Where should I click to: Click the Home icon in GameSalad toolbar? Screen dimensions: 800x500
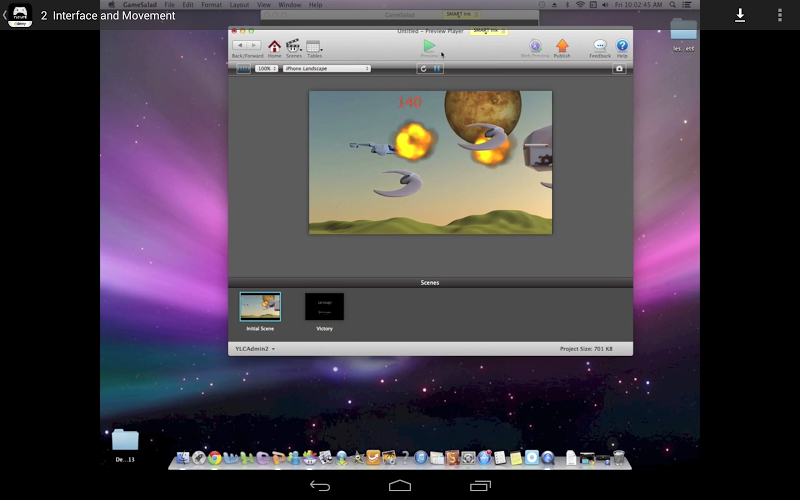[274, 46]
